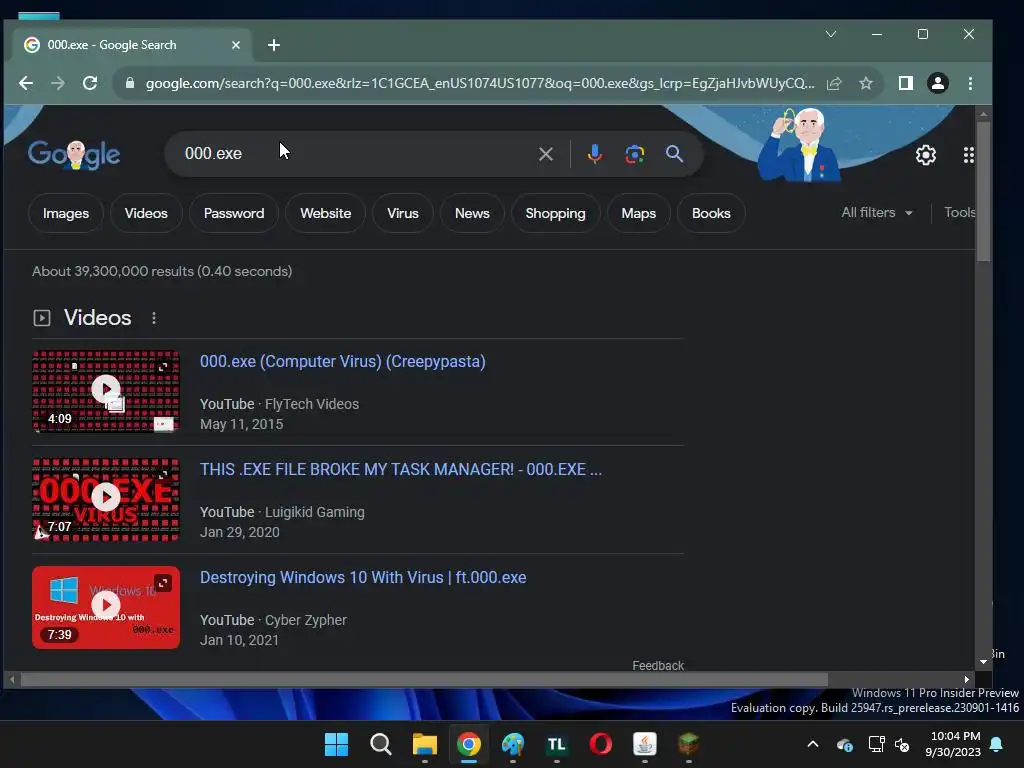Open search Tools
The image size is (1024, 768).
(959, 212)
